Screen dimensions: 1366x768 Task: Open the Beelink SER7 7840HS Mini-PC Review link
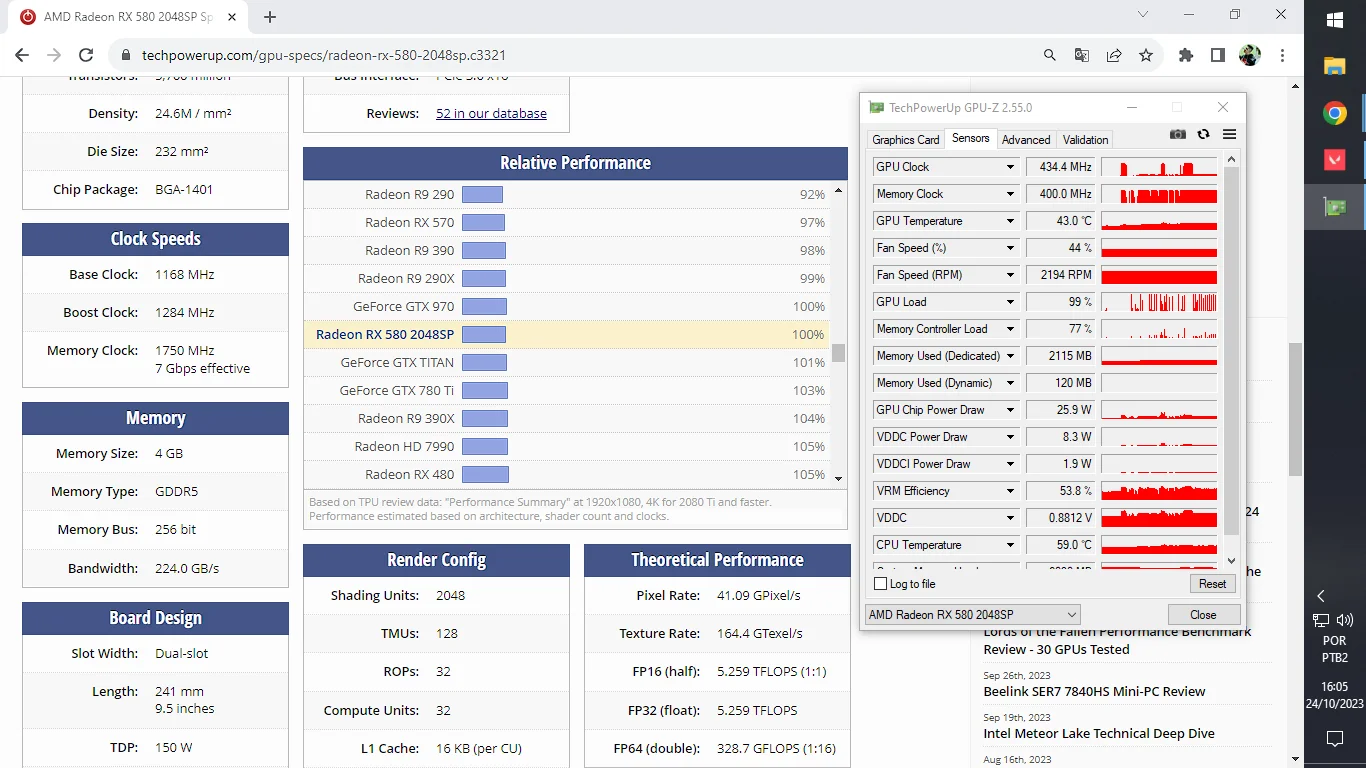[1094, 691]
